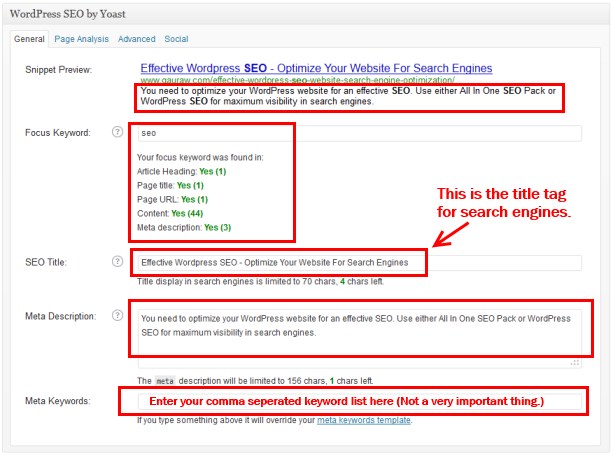Open the Advanced tab
The width and height of the screenshot is (613, 456).
136,39
